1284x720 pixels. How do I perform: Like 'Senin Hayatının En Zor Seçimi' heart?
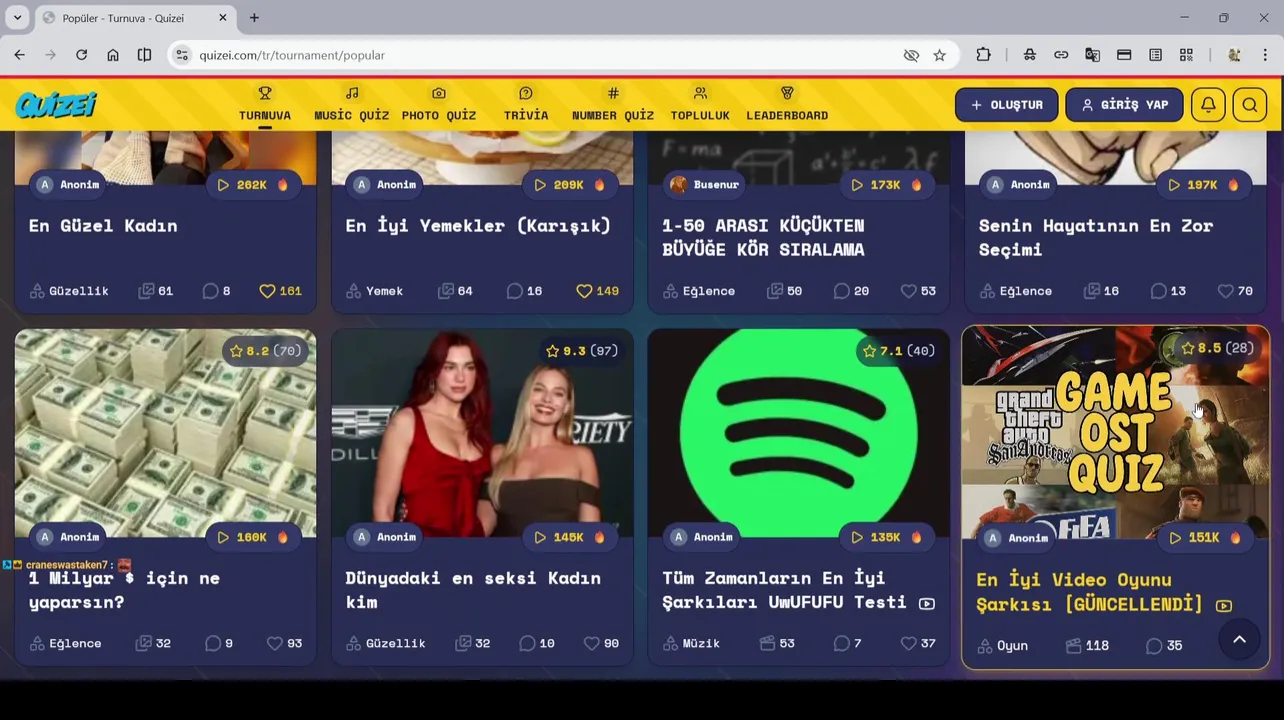pos(1225,291)
